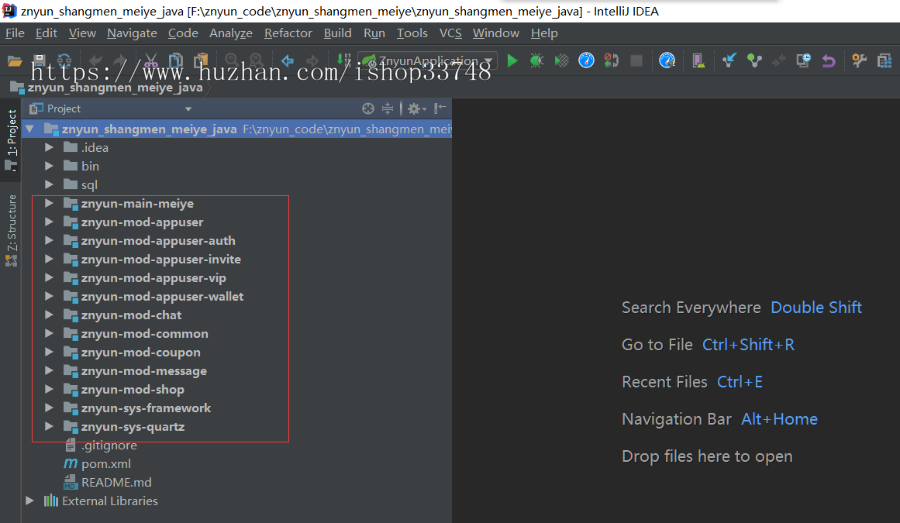
Task: Click the Save All floppy disk icon
Action: (39, 61)
